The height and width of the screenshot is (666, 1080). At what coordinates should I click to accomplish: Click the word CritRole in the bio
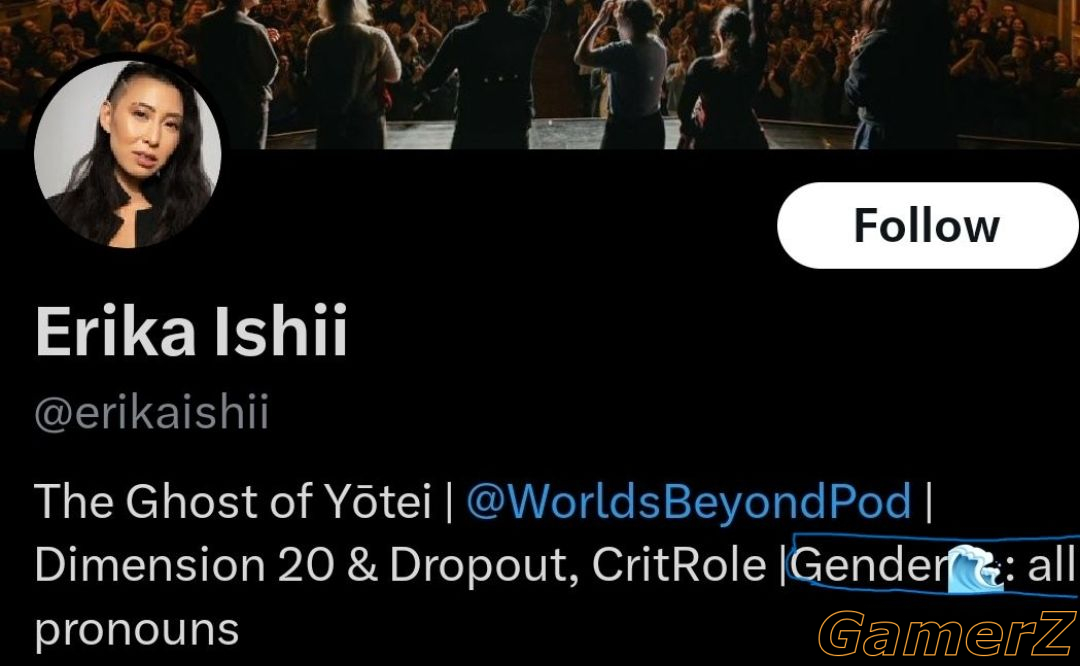(678, 565)
